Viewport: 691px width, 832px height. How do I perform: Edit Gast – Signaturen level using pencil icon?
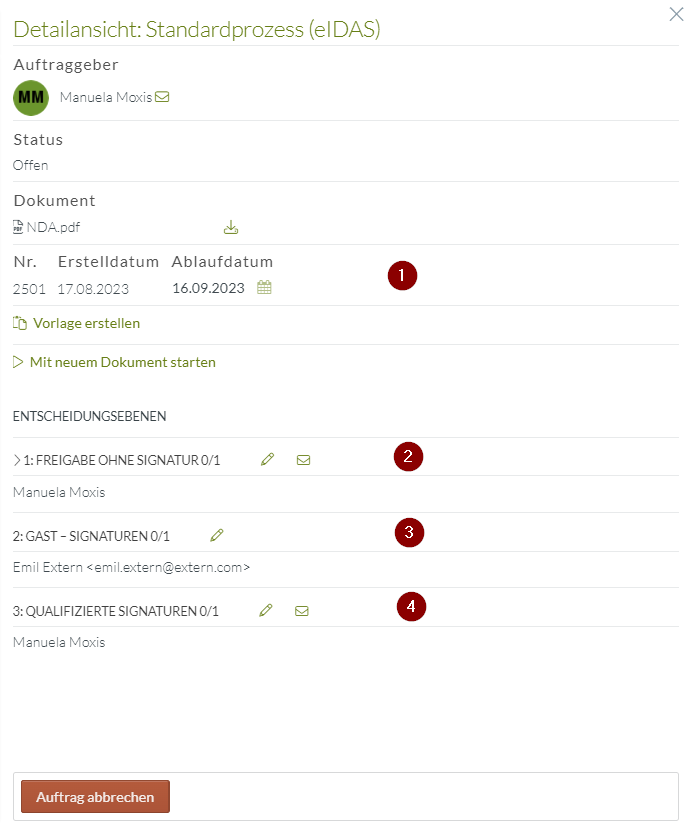point(216,535)
